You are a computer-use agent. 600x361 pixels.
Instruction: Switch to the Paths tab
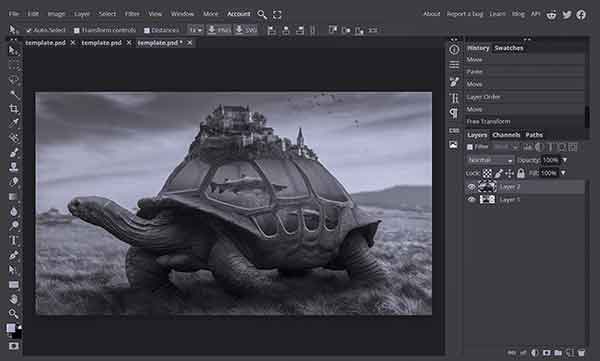(534, 135)
